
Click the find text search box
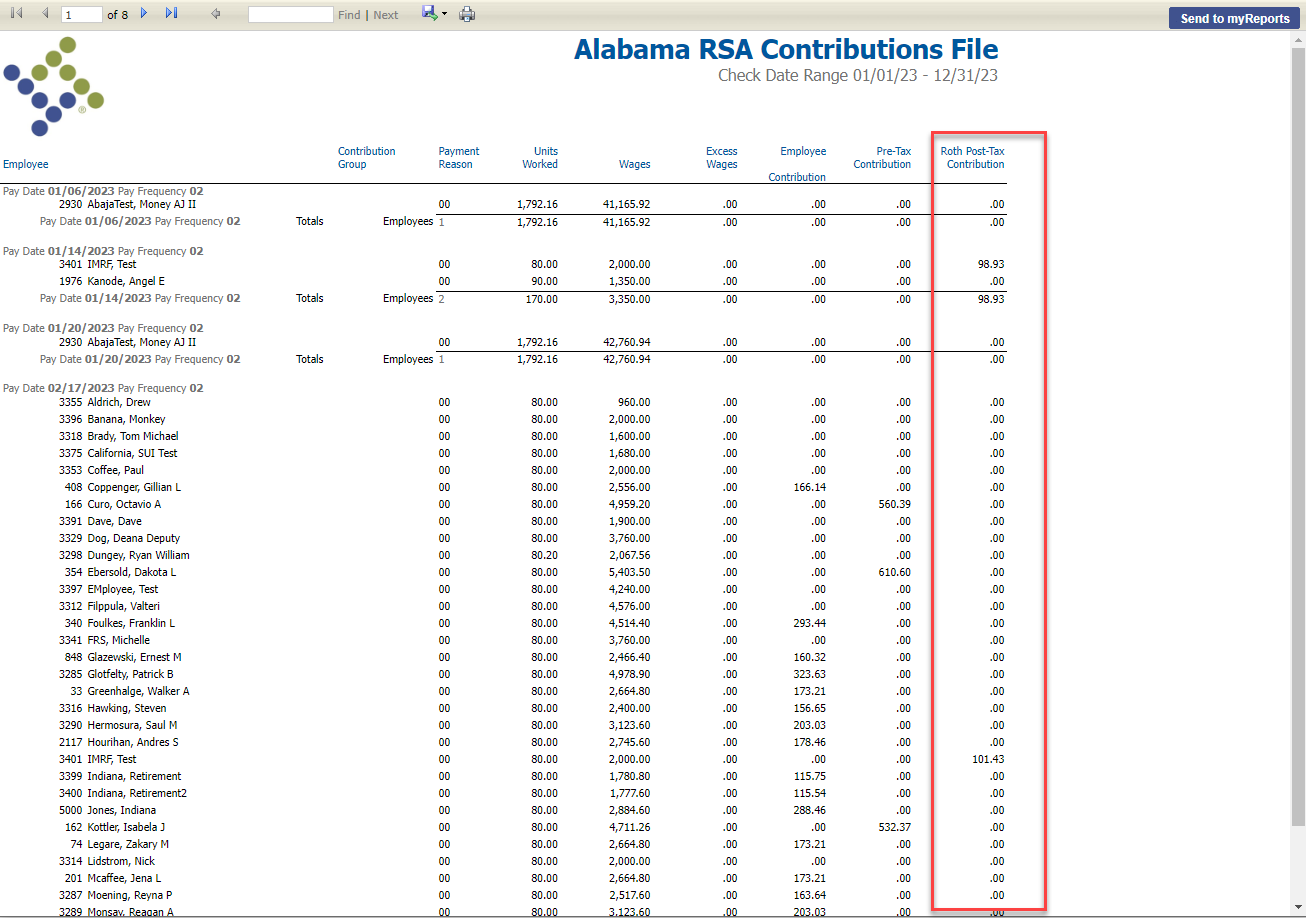coord(291,15)
